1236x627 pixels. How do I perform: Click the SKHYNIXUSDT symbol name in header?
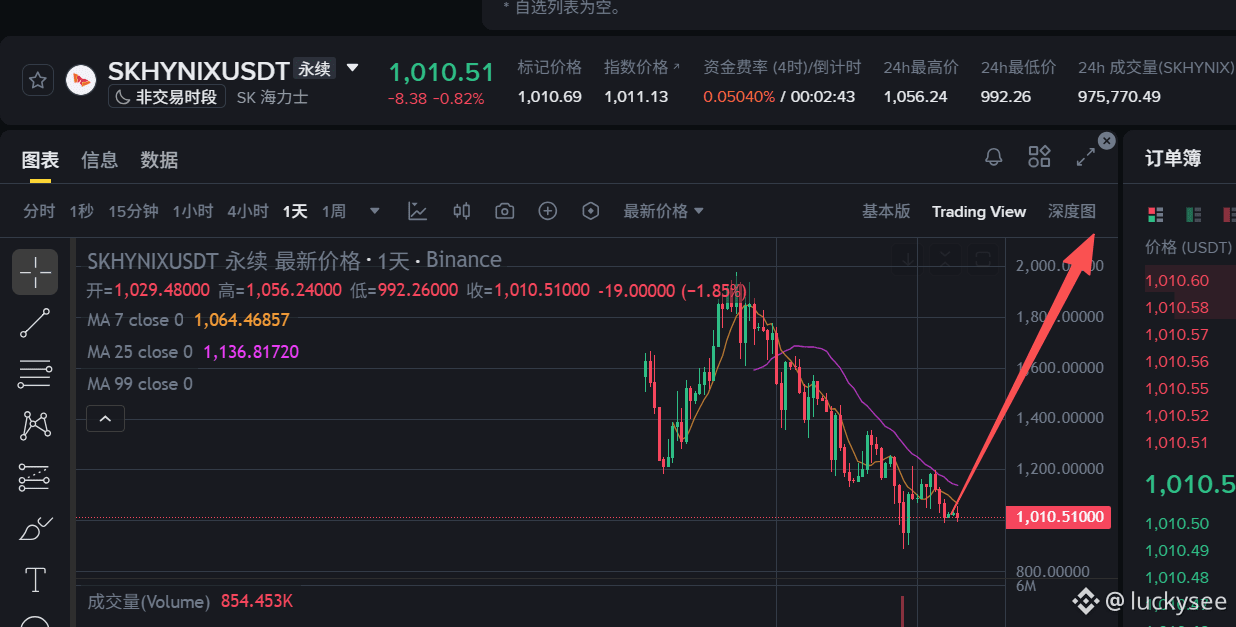(199, 71)
